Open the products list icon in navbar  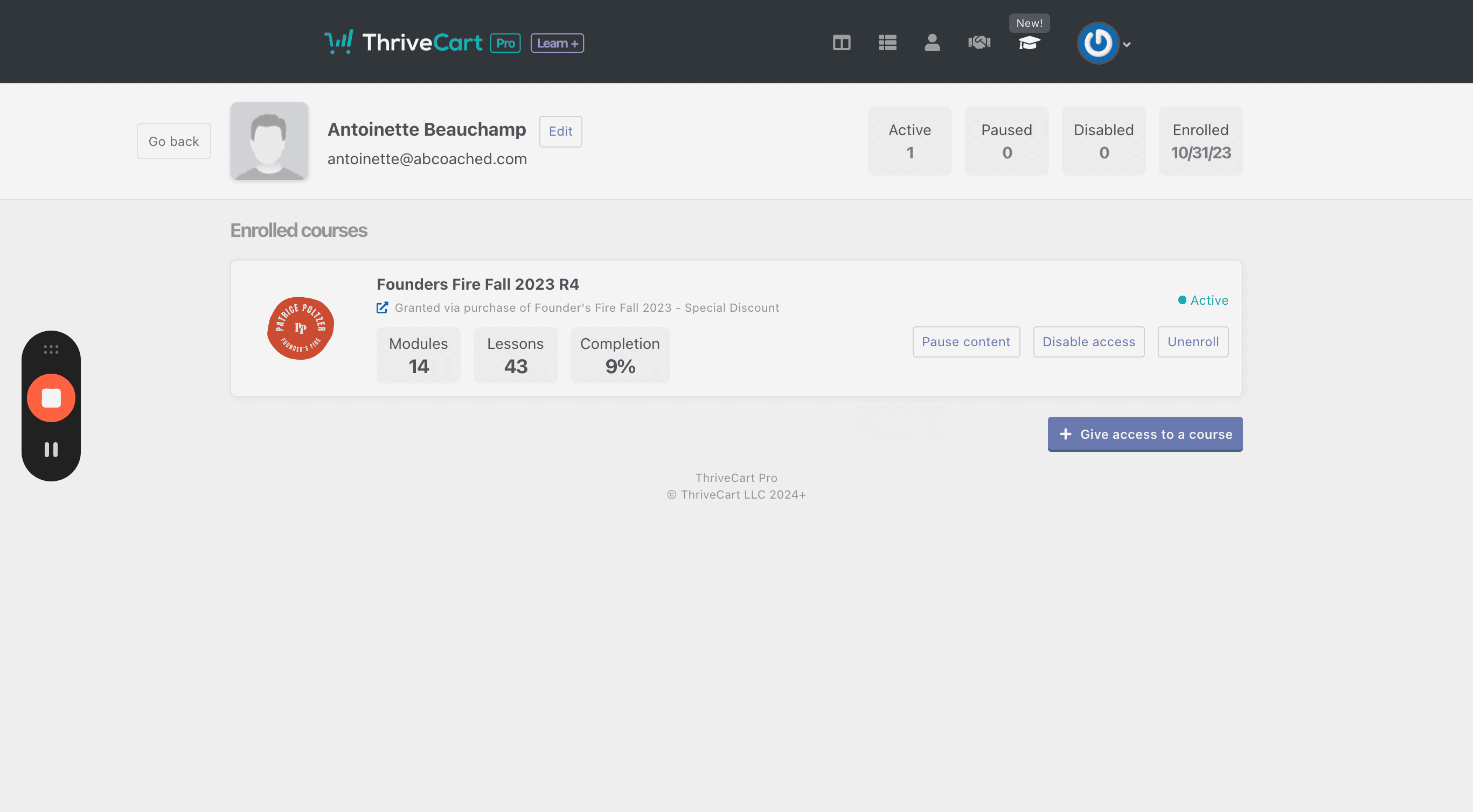point(887,43)
